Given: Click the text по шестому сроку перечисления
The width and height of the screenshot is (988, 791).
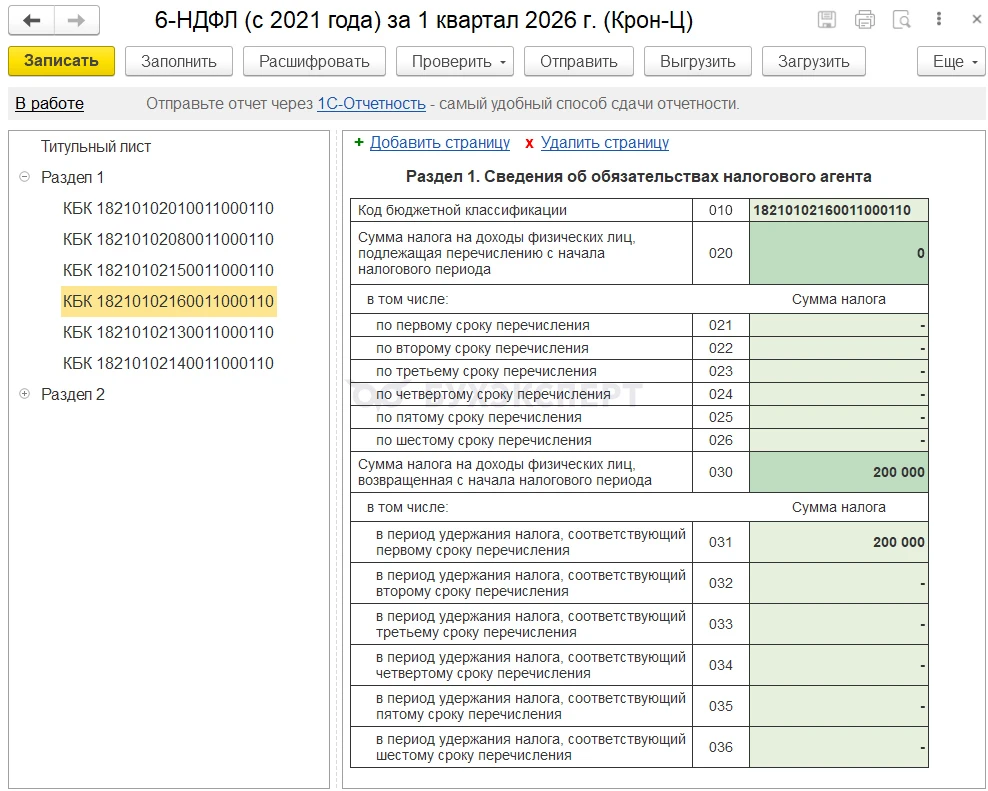Looking at the screenshot, I should coord(484,440).
